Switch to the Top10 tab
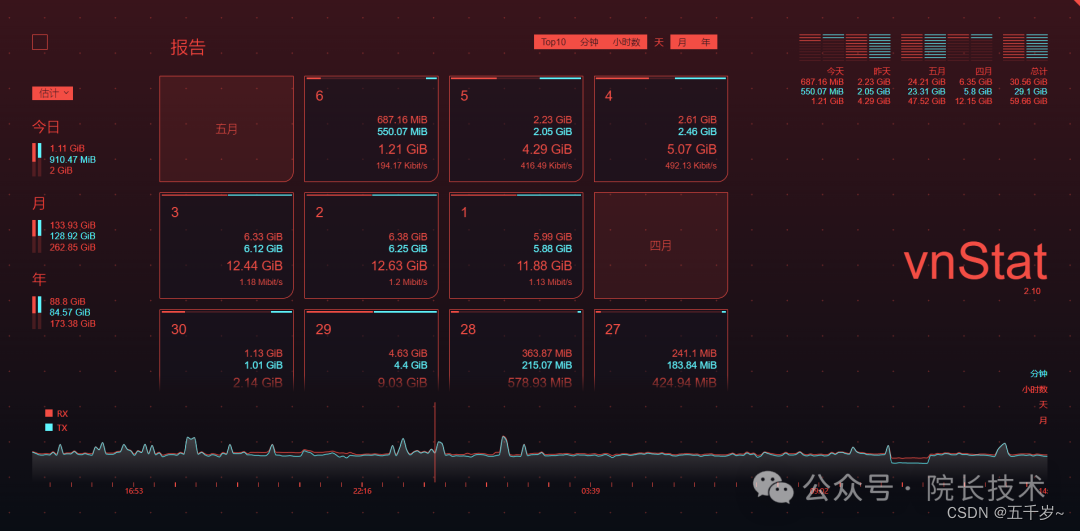 coord(553,43)
